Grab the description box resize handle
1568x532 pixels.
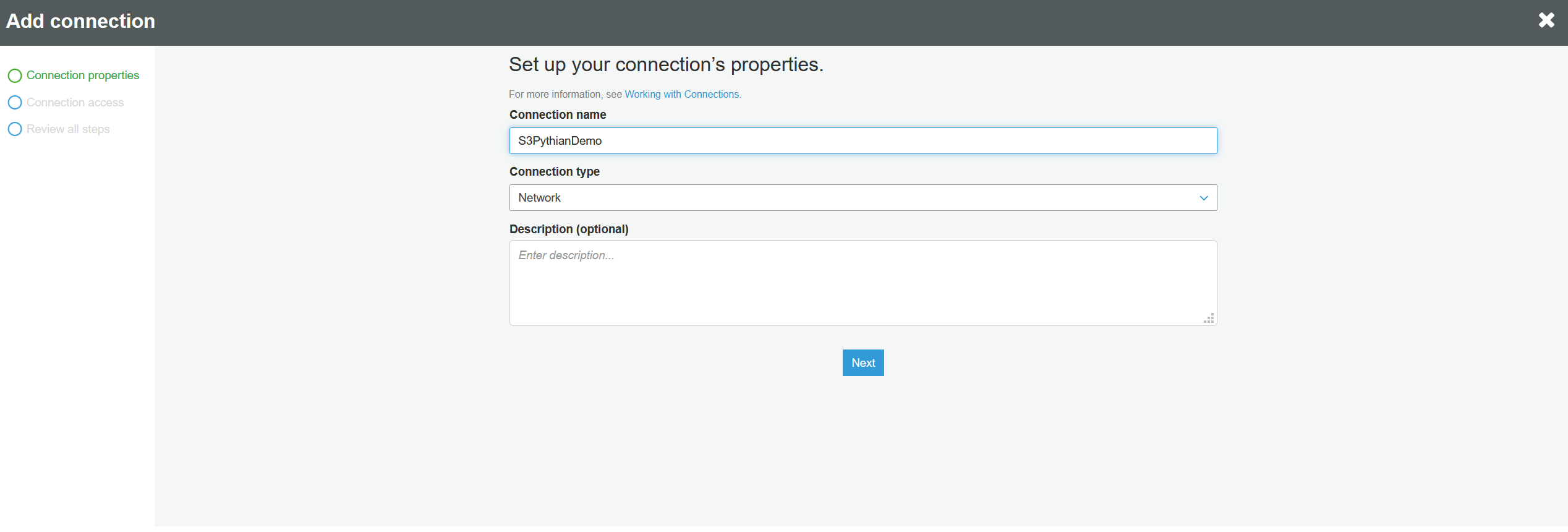click(x=1209, y=319)
